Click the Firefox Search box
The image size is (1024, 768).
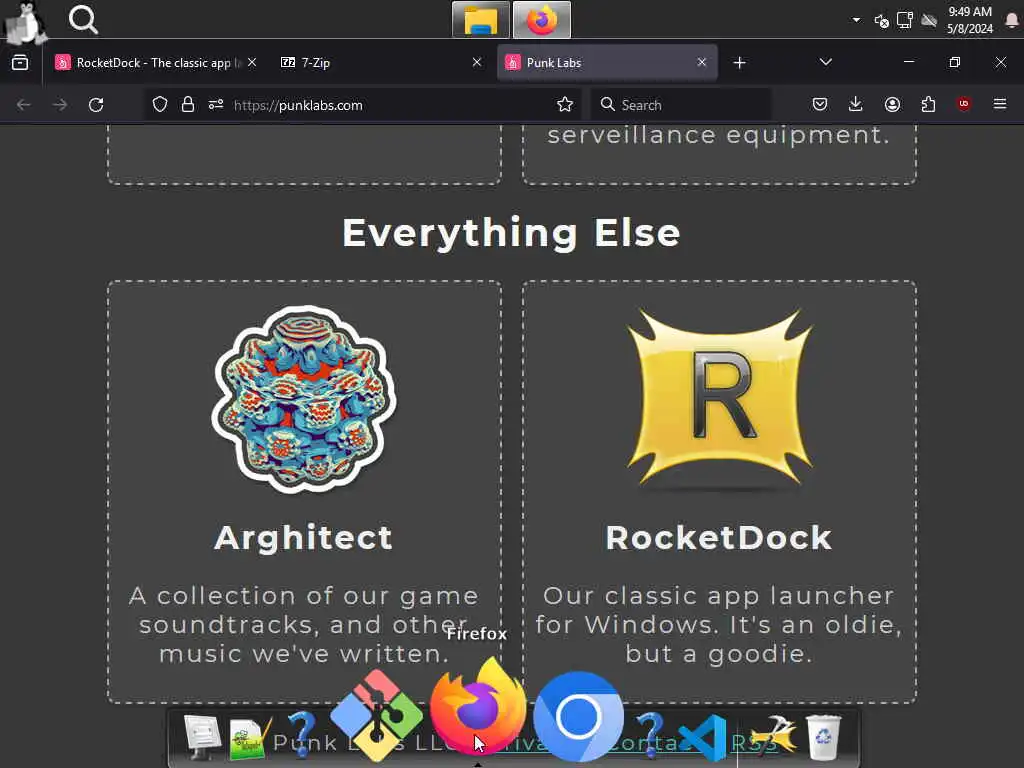[x=681, y=104]
